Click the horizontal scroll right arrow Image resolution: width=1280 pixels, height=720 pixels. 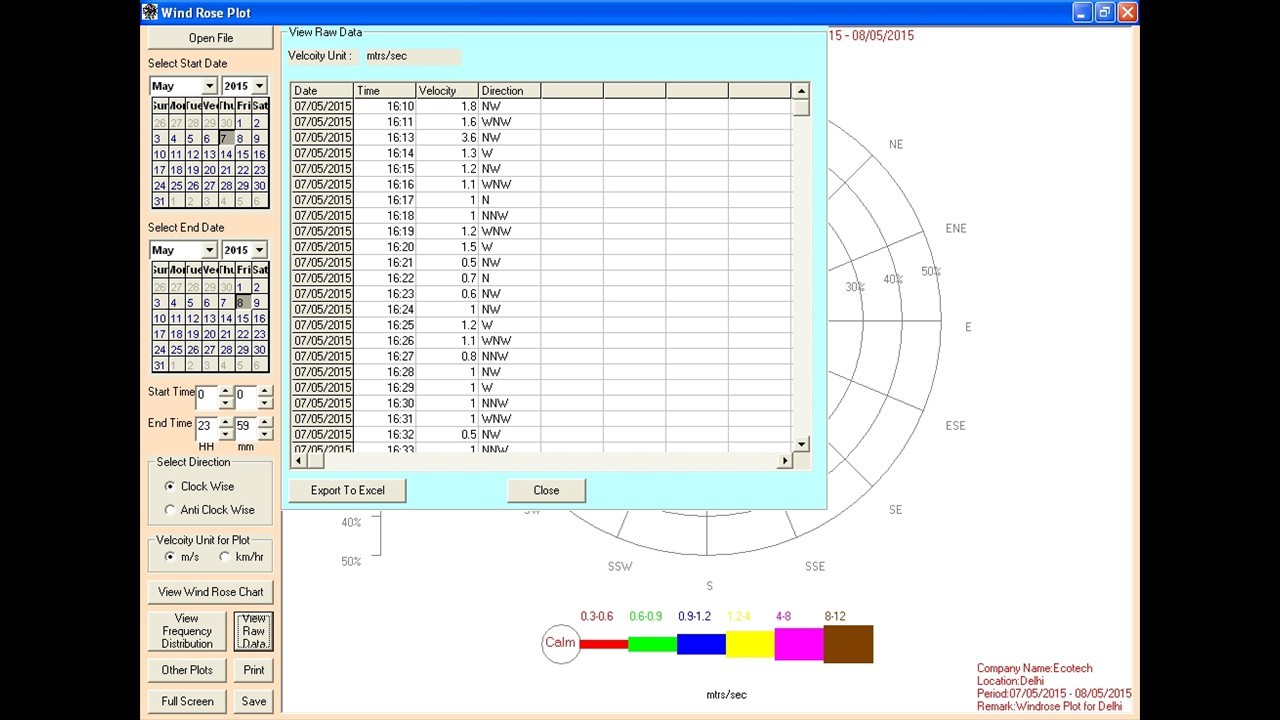tap(785, 460)
